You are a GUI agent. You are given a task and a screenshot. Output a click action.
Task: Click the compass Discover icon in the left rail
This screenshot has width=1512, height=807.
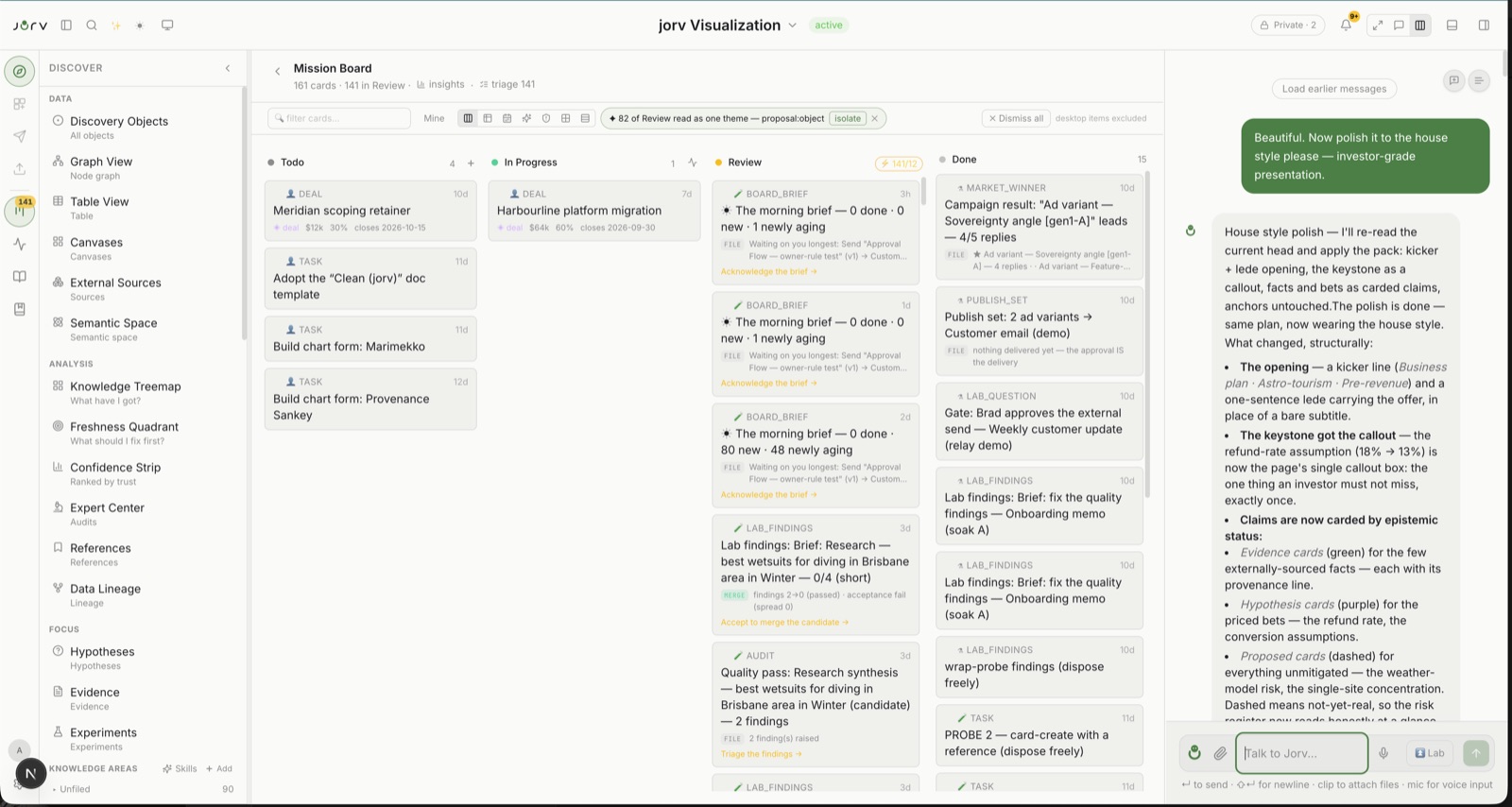[20, 72]
